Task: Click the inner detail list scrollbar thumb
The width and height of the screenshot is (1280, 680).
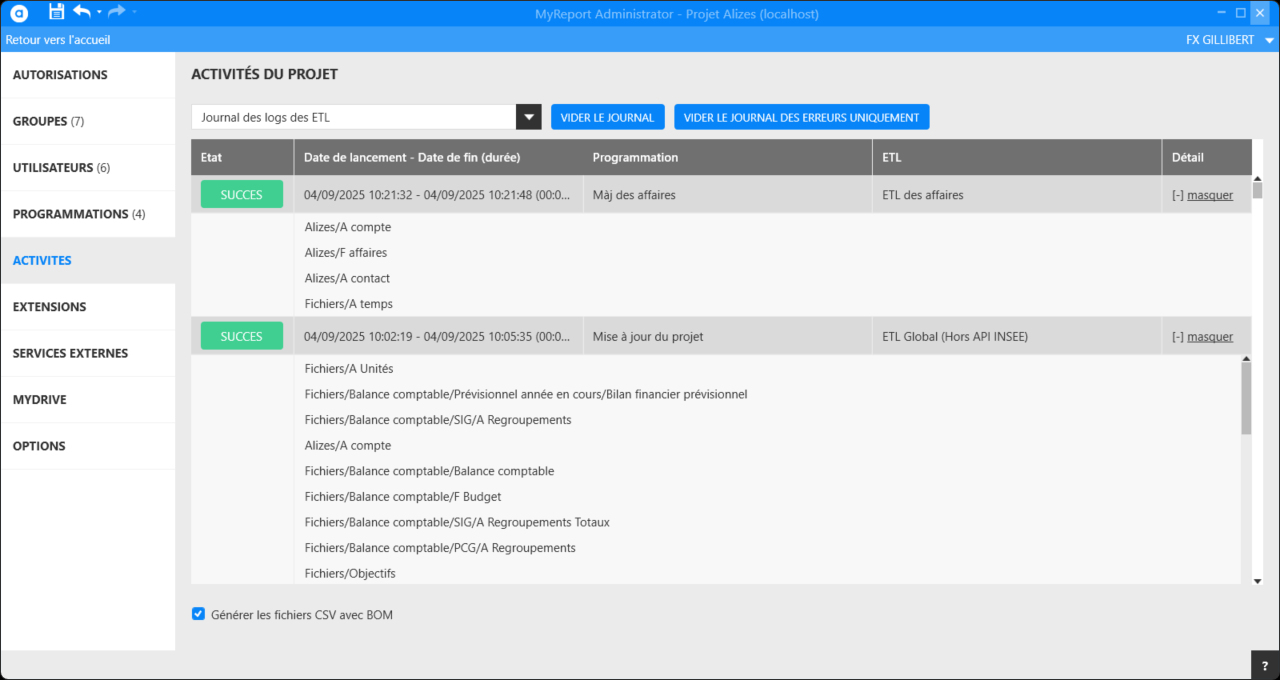Action: tap(1245, 397)
